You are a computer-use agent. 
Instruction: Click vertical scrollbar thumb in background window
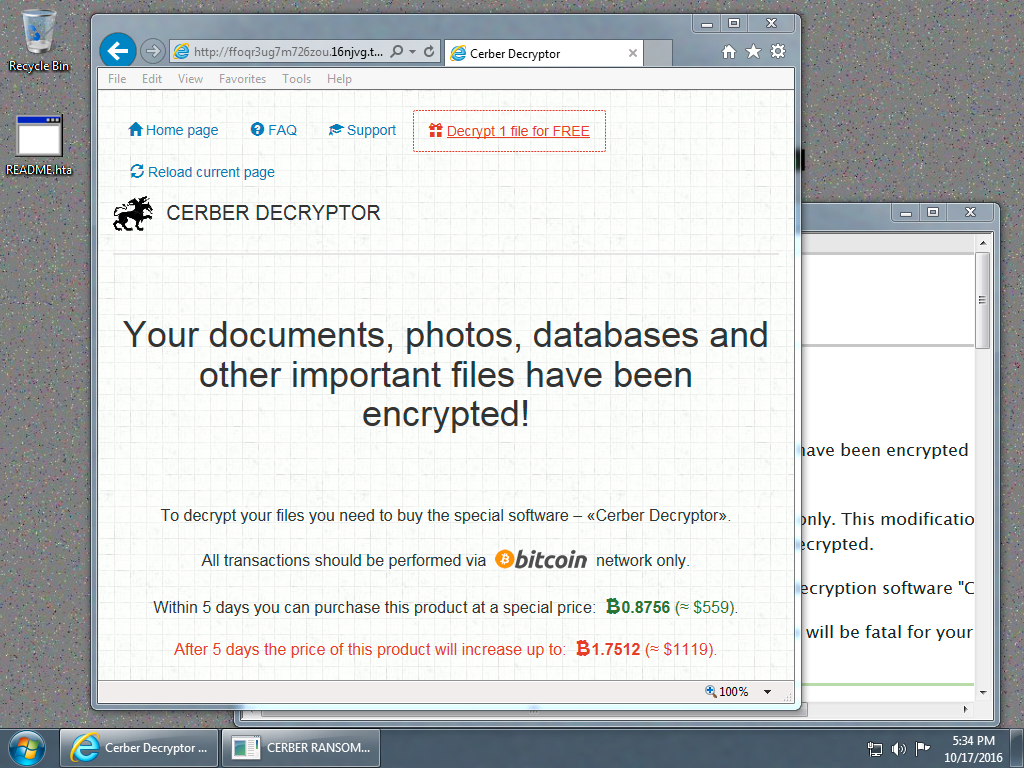[x=983, y=300]
